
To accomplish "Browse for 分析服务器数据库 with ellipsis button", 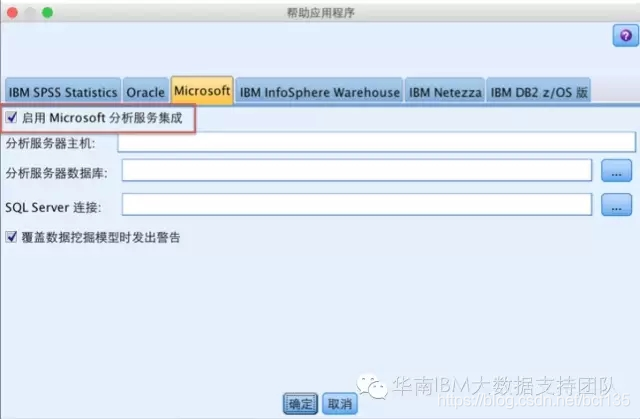I will click(616, 171).
